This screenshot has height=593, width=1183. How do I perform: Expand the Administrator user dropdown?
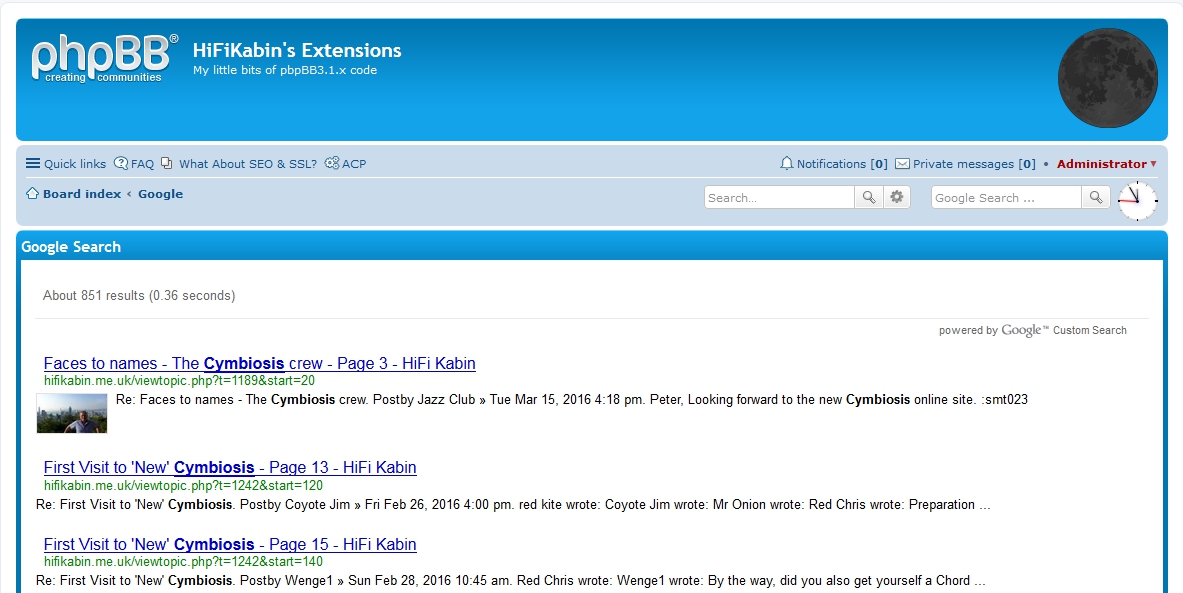click(x=1106, y=164)
